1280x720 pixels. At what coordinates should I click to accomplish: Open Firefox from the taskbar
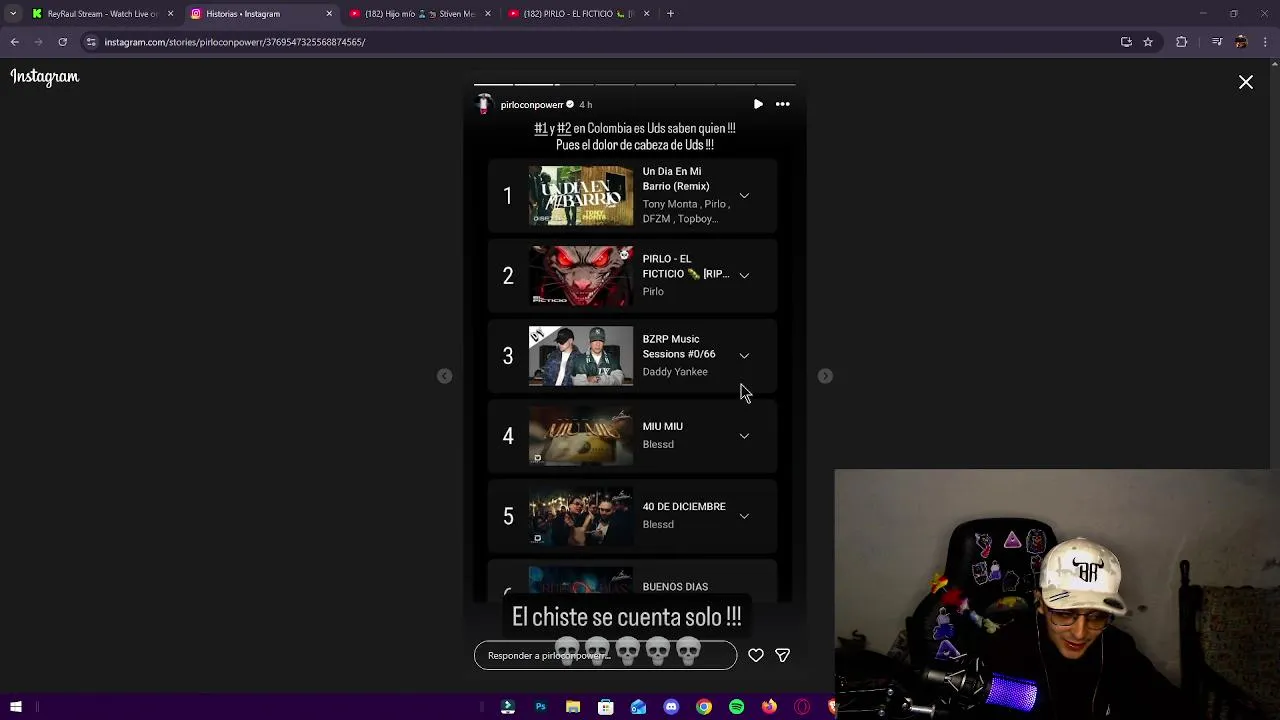point(769,707)
